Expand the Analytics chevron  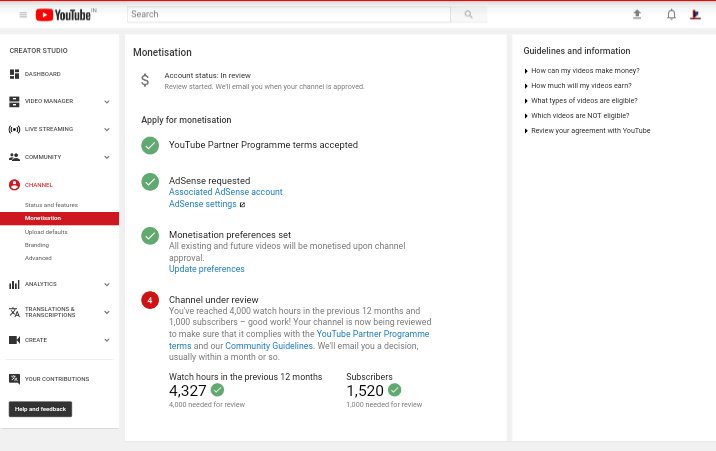(107, 285)
